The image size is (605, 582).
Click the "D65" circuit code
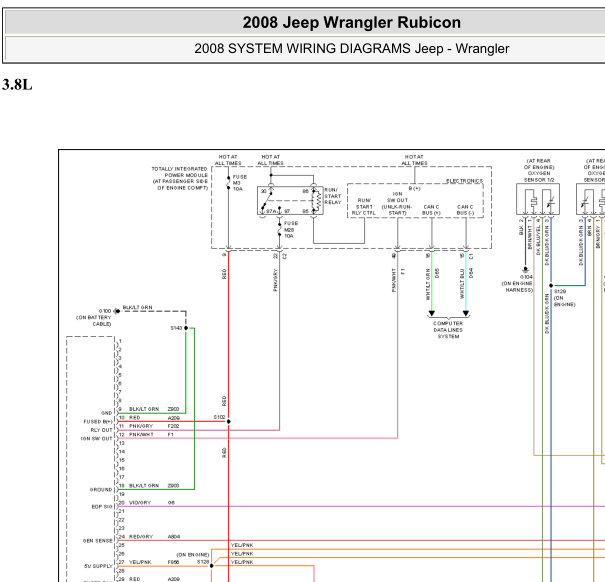(437, 273)
